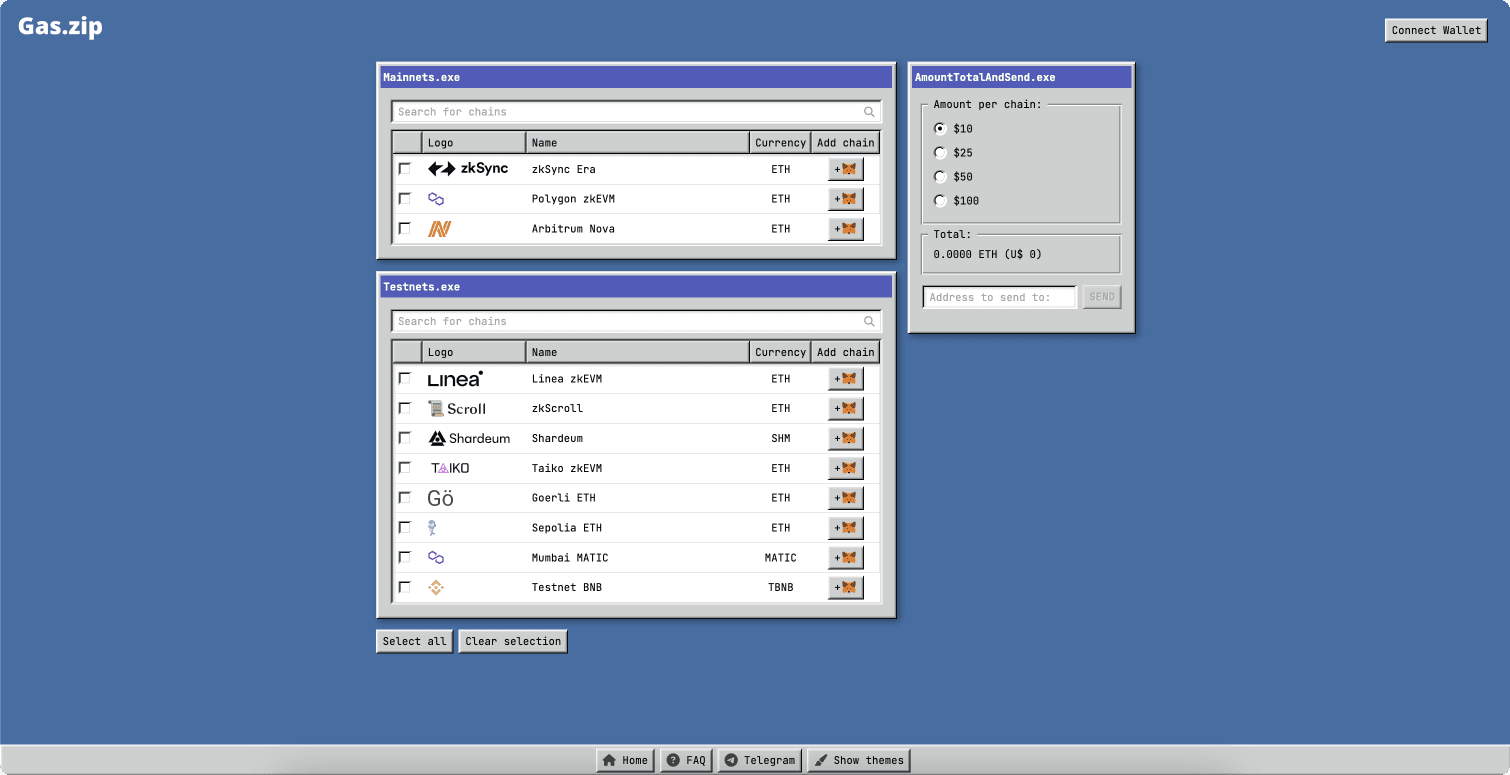Screen dimensions: 1510x775
Task: Select the $10 amount option
Action: pyautogui.click(x=940, y=129)
